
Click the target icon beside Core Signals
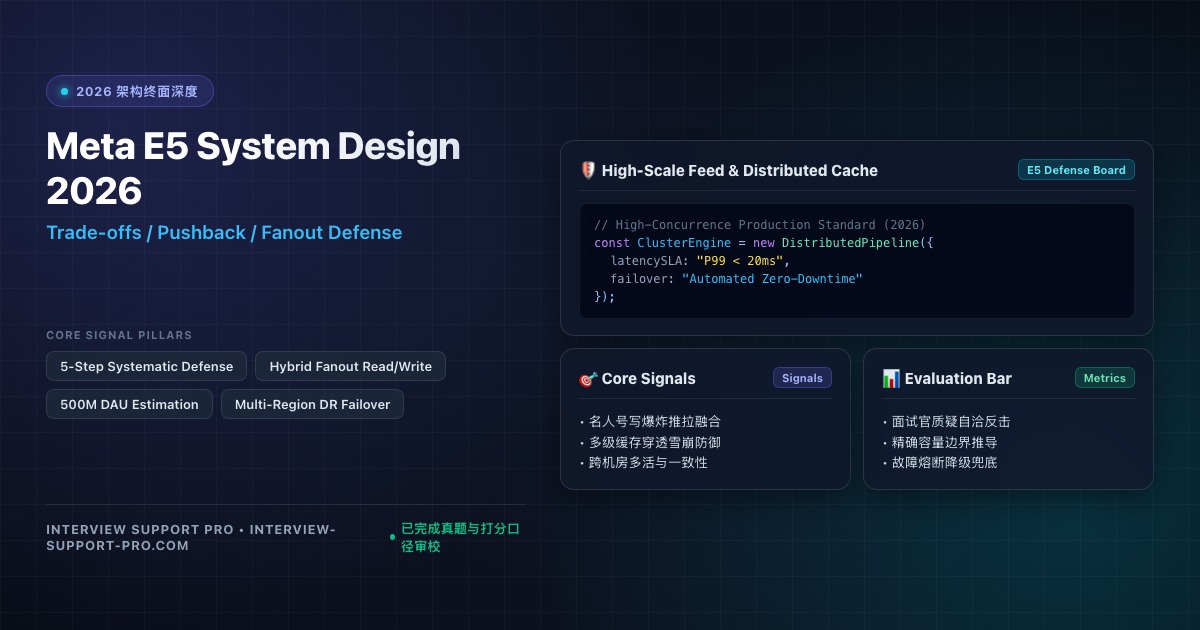pyautogui.click(x=588, y=379)
